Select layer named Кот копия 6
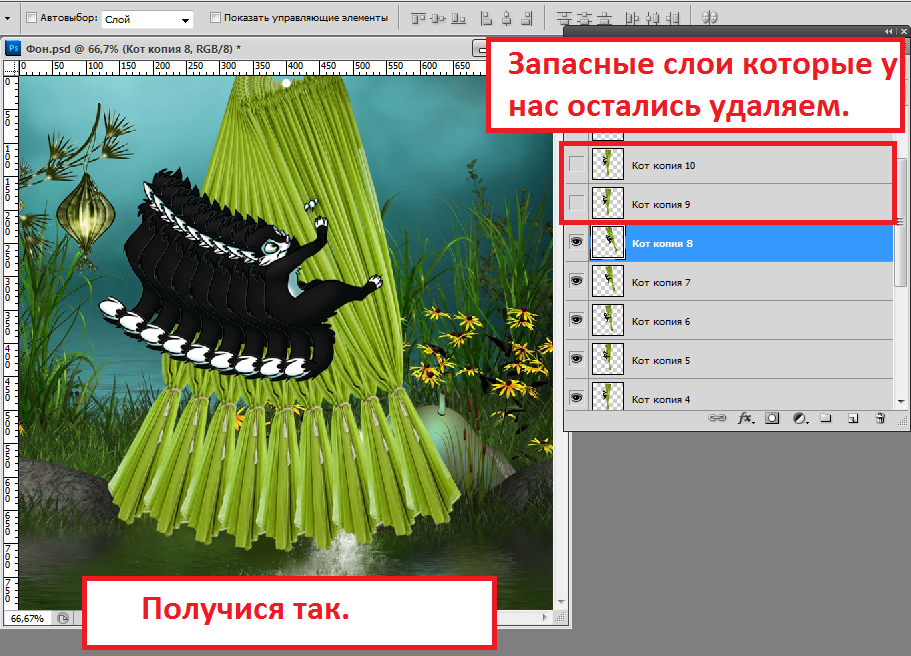911x656 pixels. coord(661,321)
